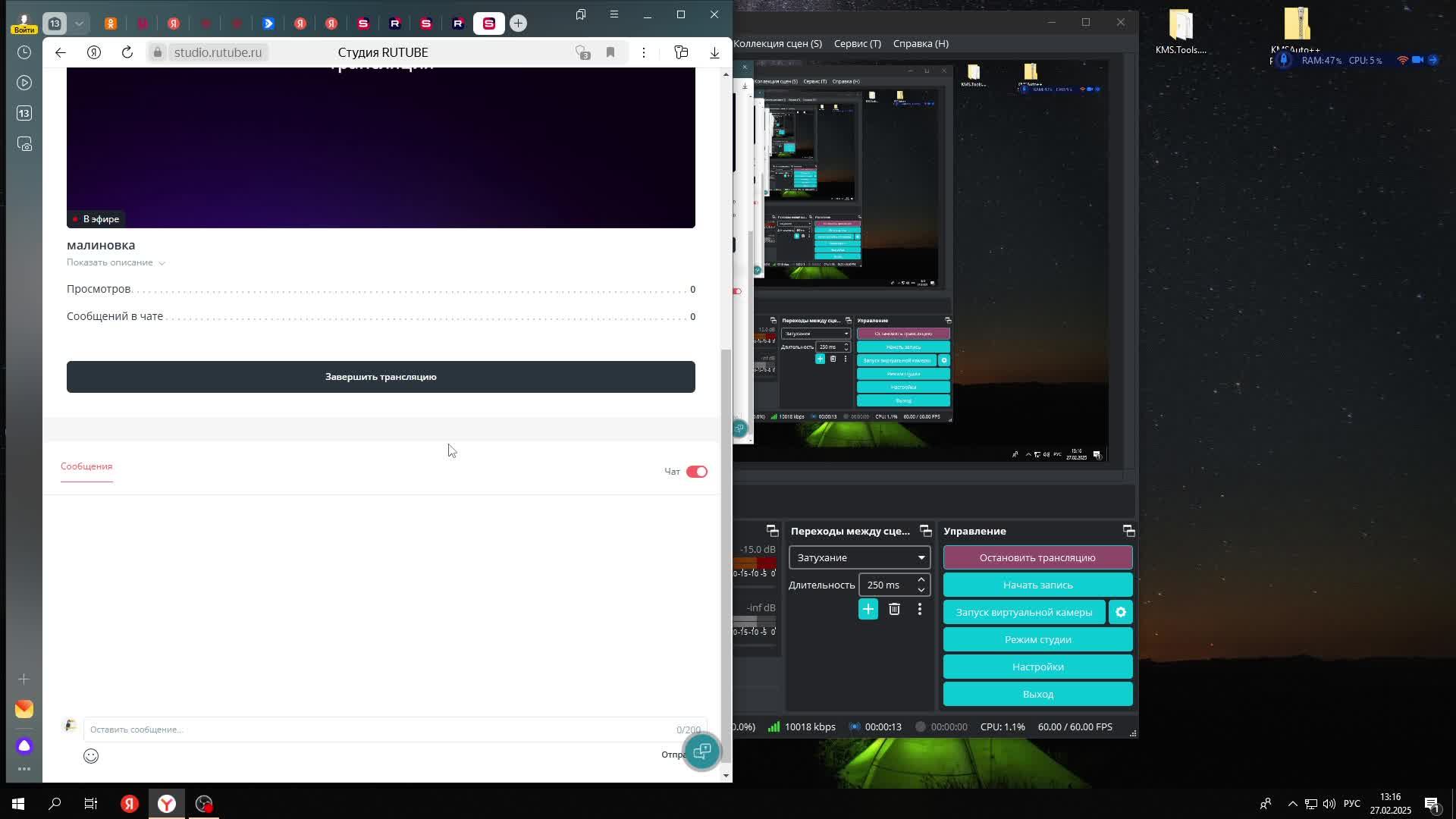This screenshot has height=819, width=1456.
Task: Click the Оставить сообщение chat input field
Action: point(379,730)
